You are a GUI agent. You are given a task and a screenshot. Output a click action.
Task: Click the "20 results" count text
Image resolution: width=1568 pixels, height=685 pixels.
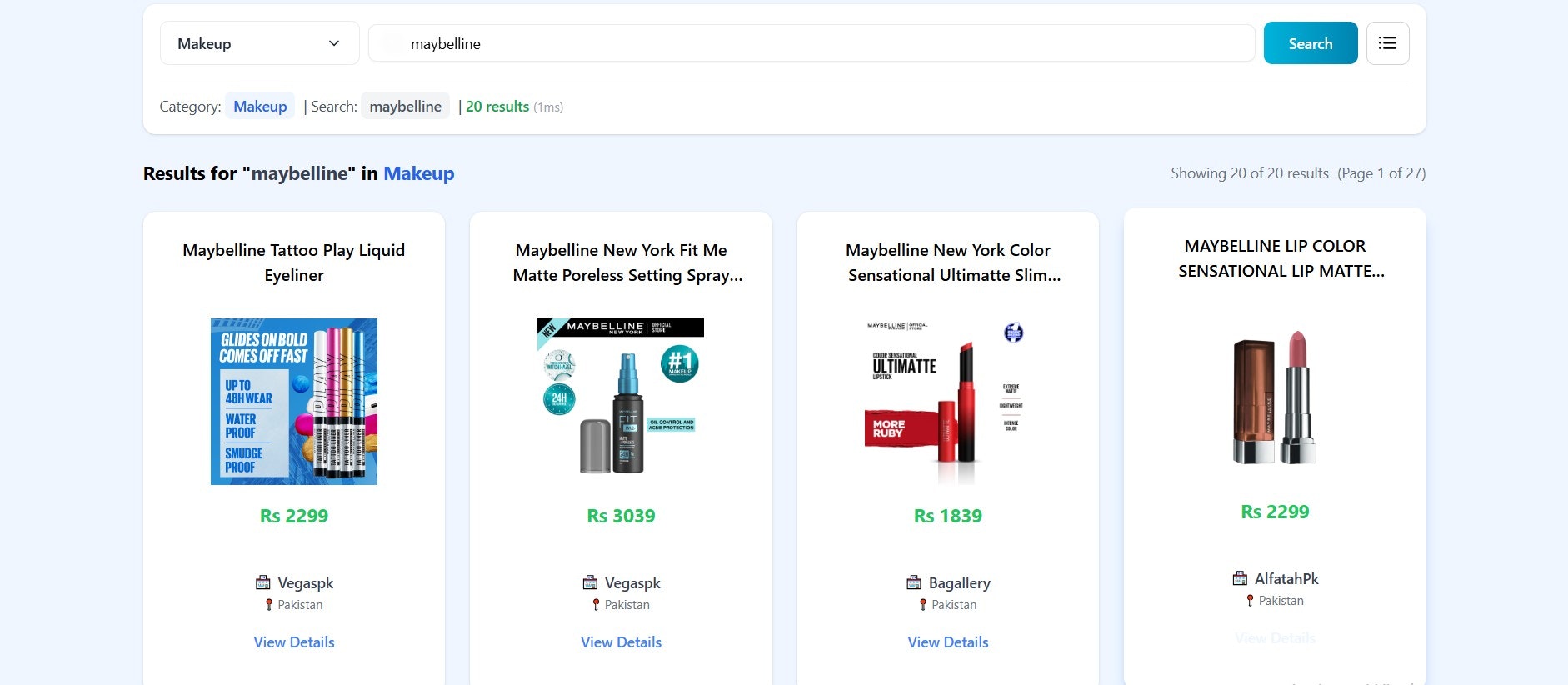[x=497, y=107]
